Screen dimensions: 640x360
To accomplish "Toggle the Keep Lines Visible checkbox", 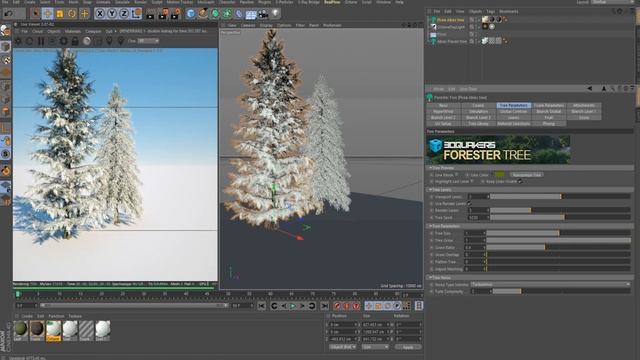I will pos(520,182).
